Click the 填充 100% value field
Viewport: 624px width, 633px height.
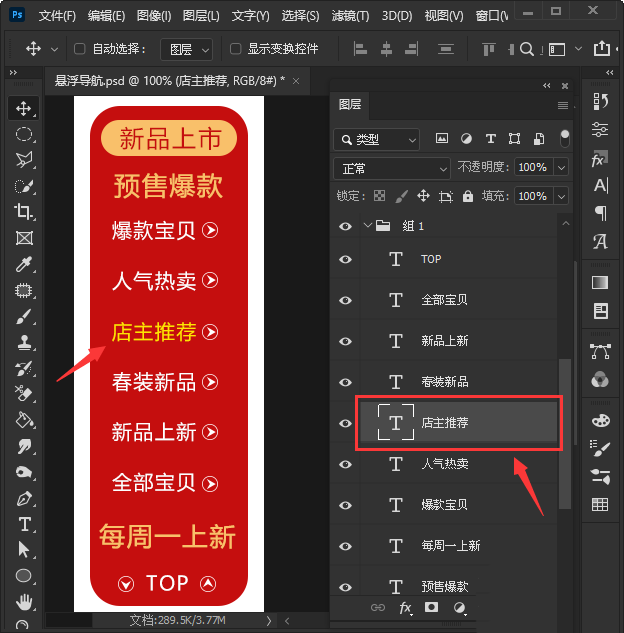[534, 197]
